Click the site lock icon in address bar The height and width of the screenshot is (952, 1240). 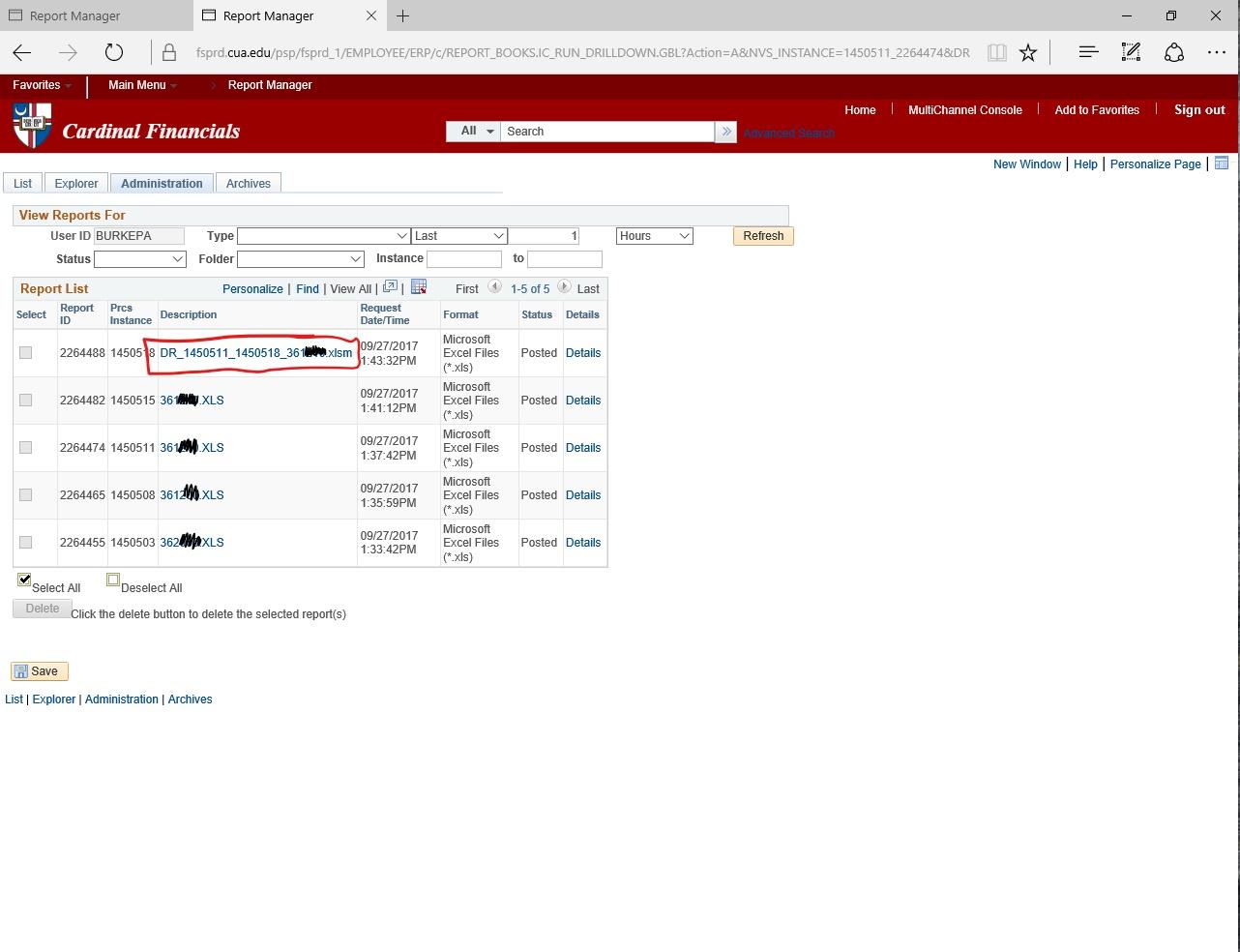click(169, 52)
